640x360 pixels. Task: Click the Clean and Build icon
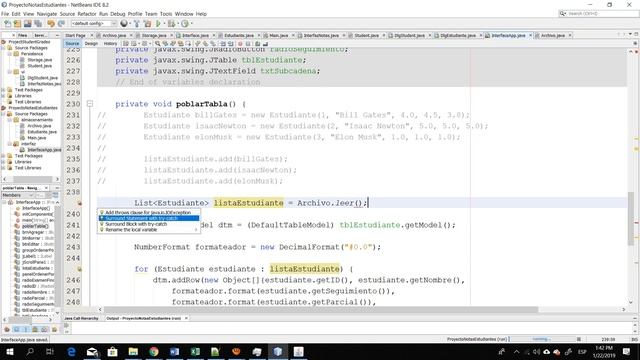(147, 24)
